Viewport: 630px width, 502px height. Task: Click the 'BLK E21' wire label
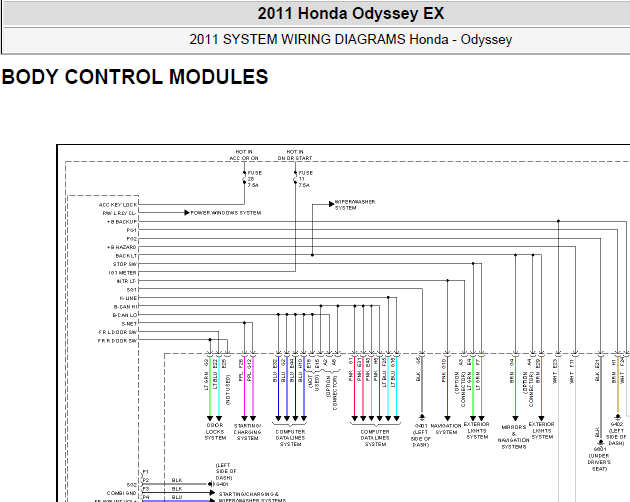click(597, 371)
